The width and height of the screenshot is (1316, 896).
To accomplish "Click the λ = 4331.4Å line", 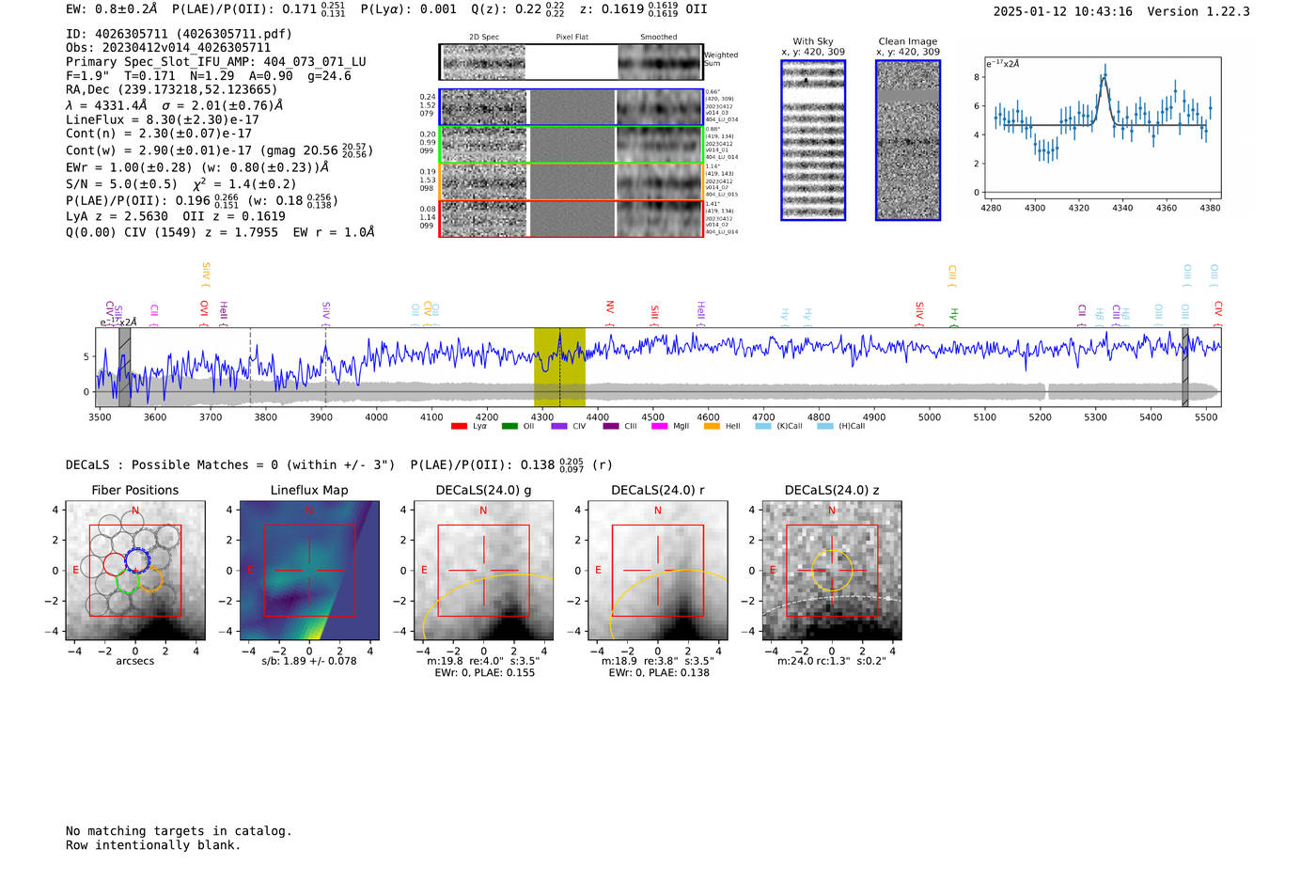I will click(x=174, y=105).
